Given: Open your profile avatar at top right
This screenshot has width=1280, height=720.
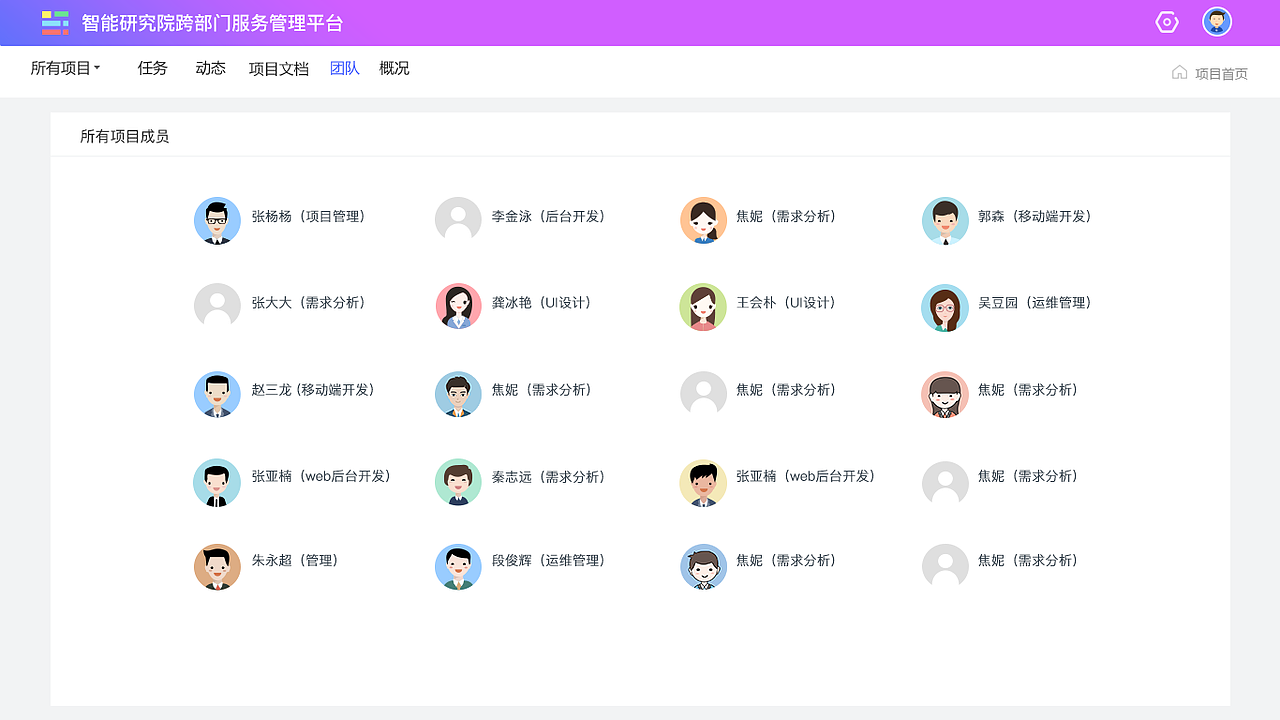Looking at the screenshot, I should (x=1216, y=21).
